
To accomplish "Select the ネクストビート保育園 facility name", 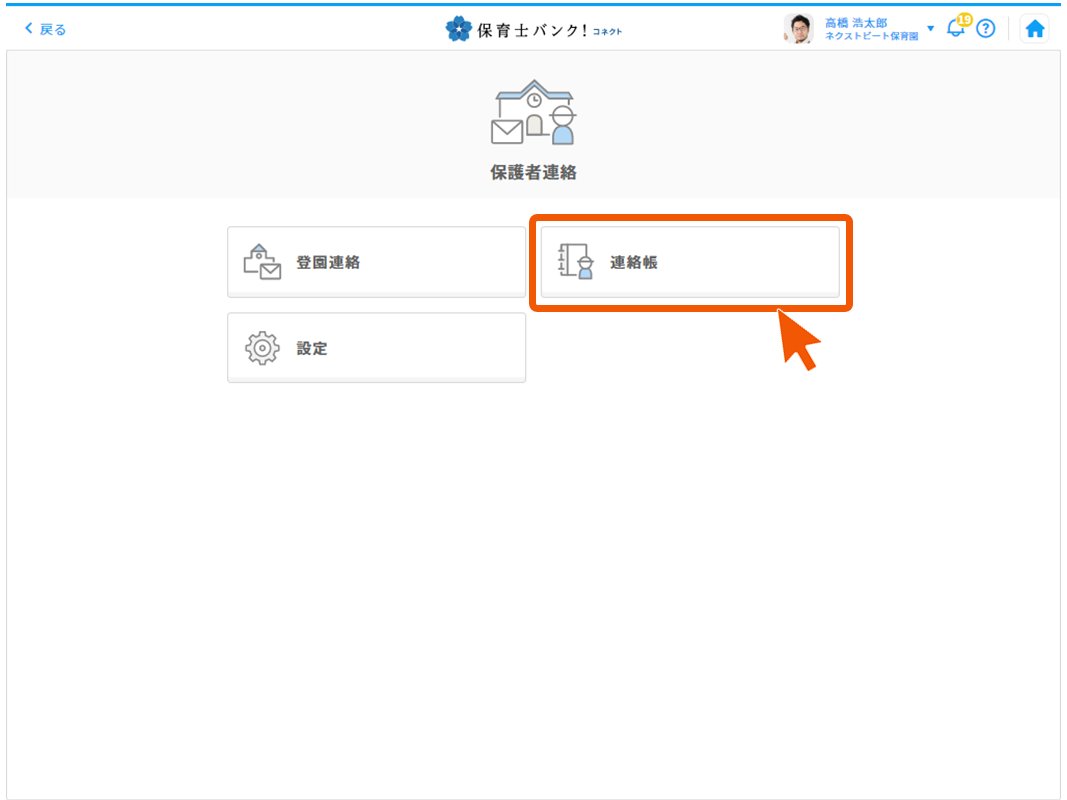I will pos(871,36).
